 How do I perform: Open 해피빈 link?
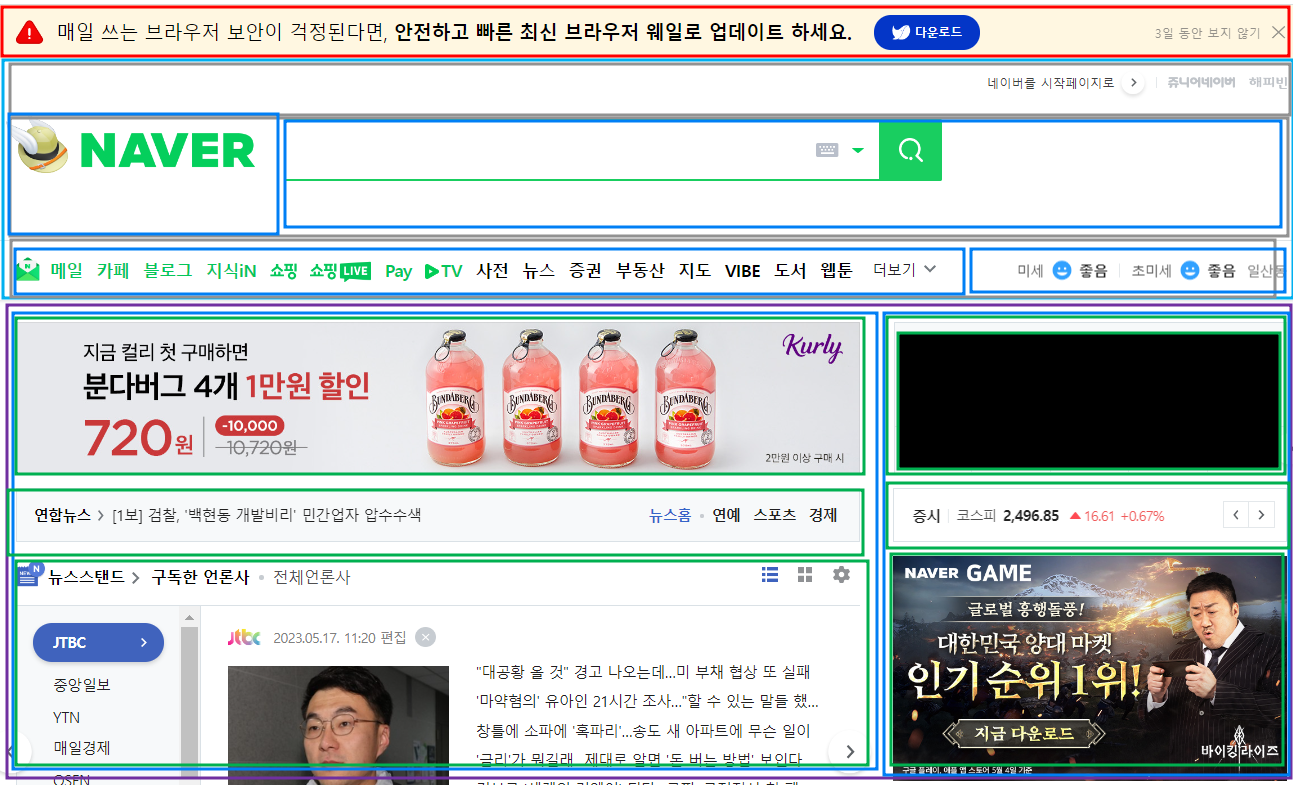click(x=1268, y=83)
